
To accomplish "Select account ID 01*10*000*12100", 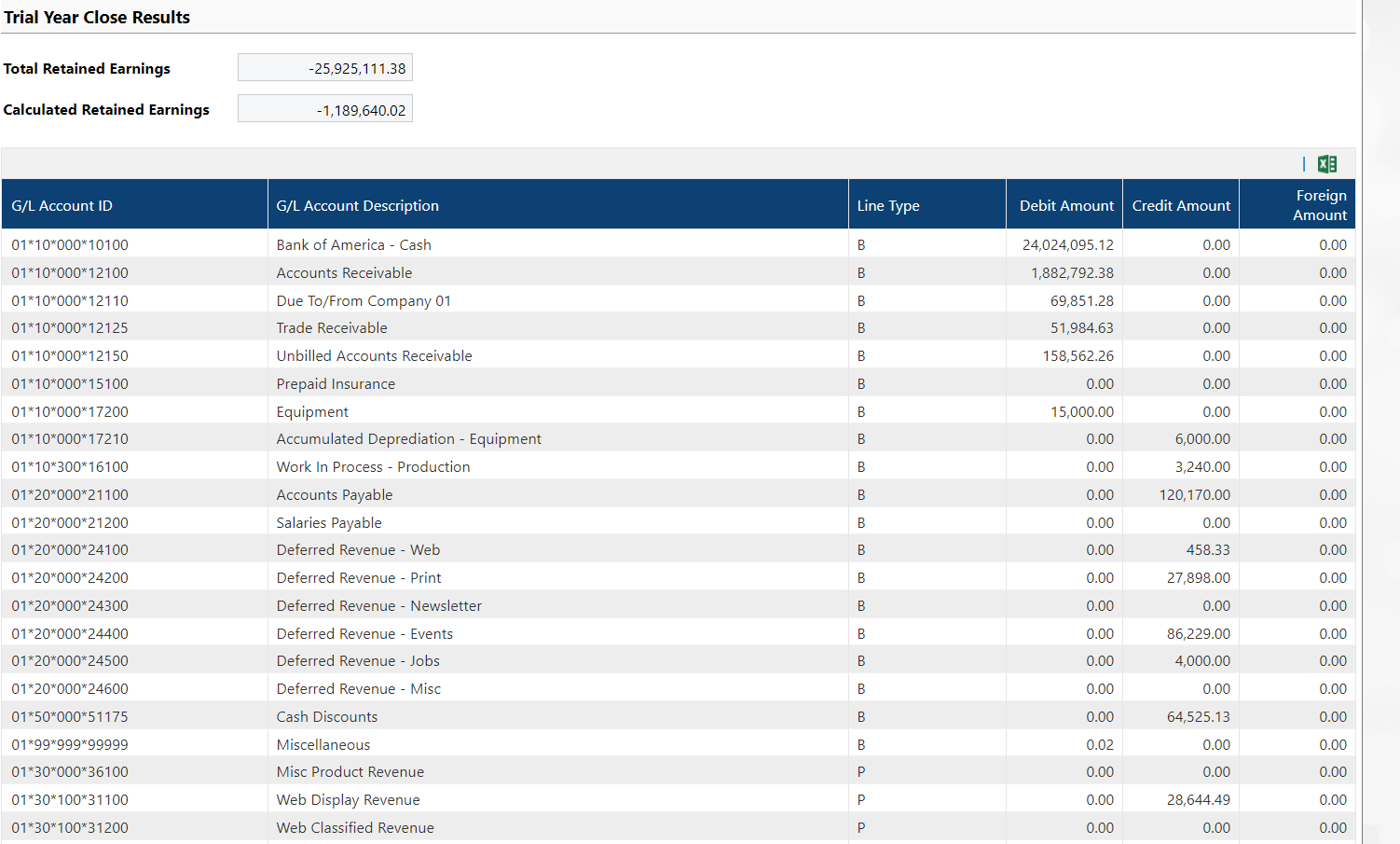I will (70, 272).
